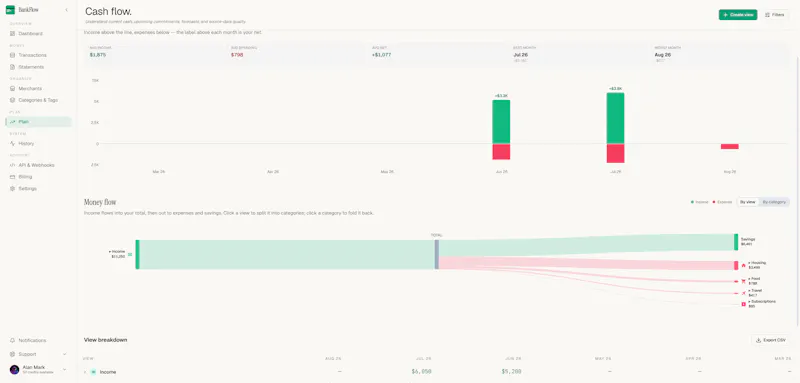
Task: Click the Create view button
Action: coord(738,15)
